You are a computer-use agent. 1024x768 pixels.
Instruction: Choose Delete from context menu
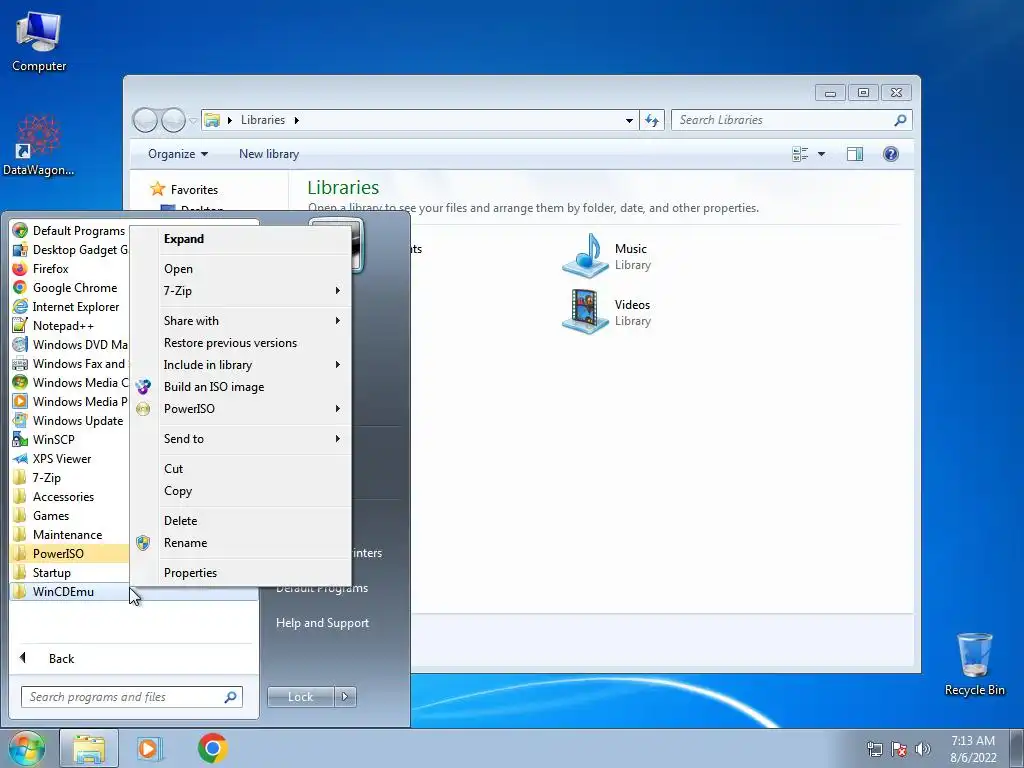coord(240,521)
